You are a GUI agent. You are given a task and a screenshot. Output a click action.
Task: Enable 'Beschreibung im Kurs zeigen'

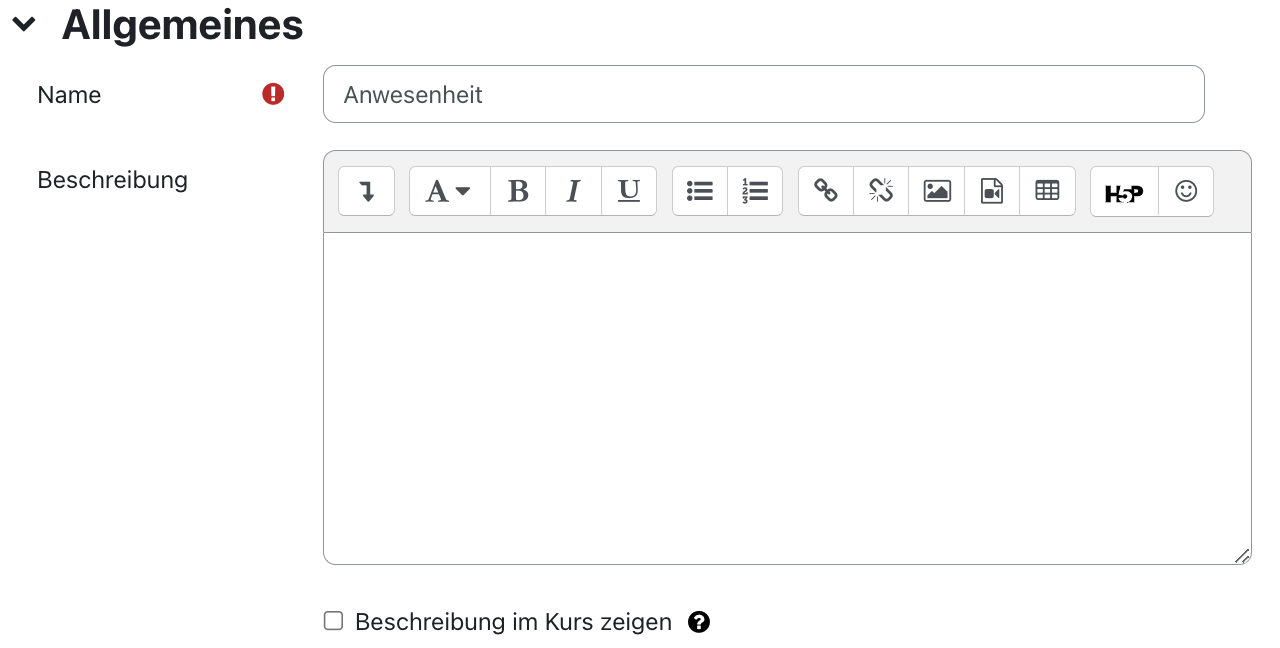tap(333, 621)
